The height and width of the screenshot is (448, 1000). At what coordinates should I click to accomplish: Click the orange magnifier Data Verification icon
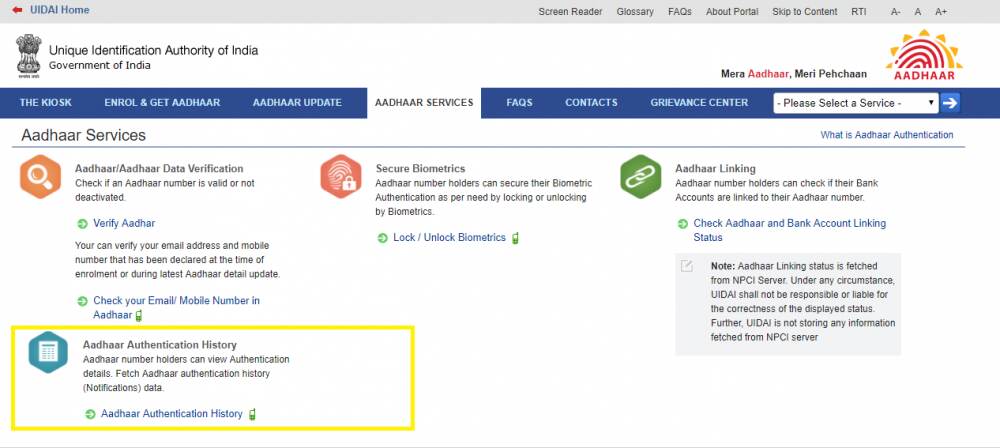point(40,177)
